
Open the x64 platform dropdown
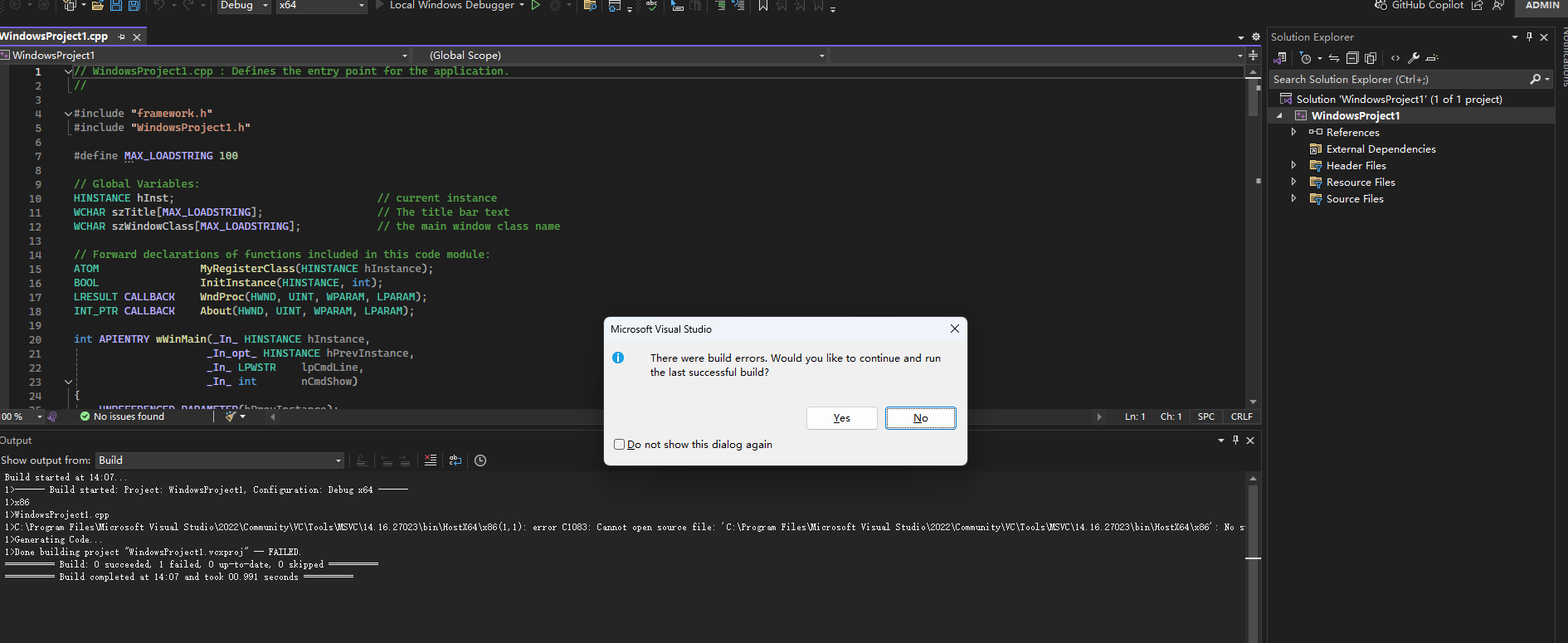click(322, 5)
